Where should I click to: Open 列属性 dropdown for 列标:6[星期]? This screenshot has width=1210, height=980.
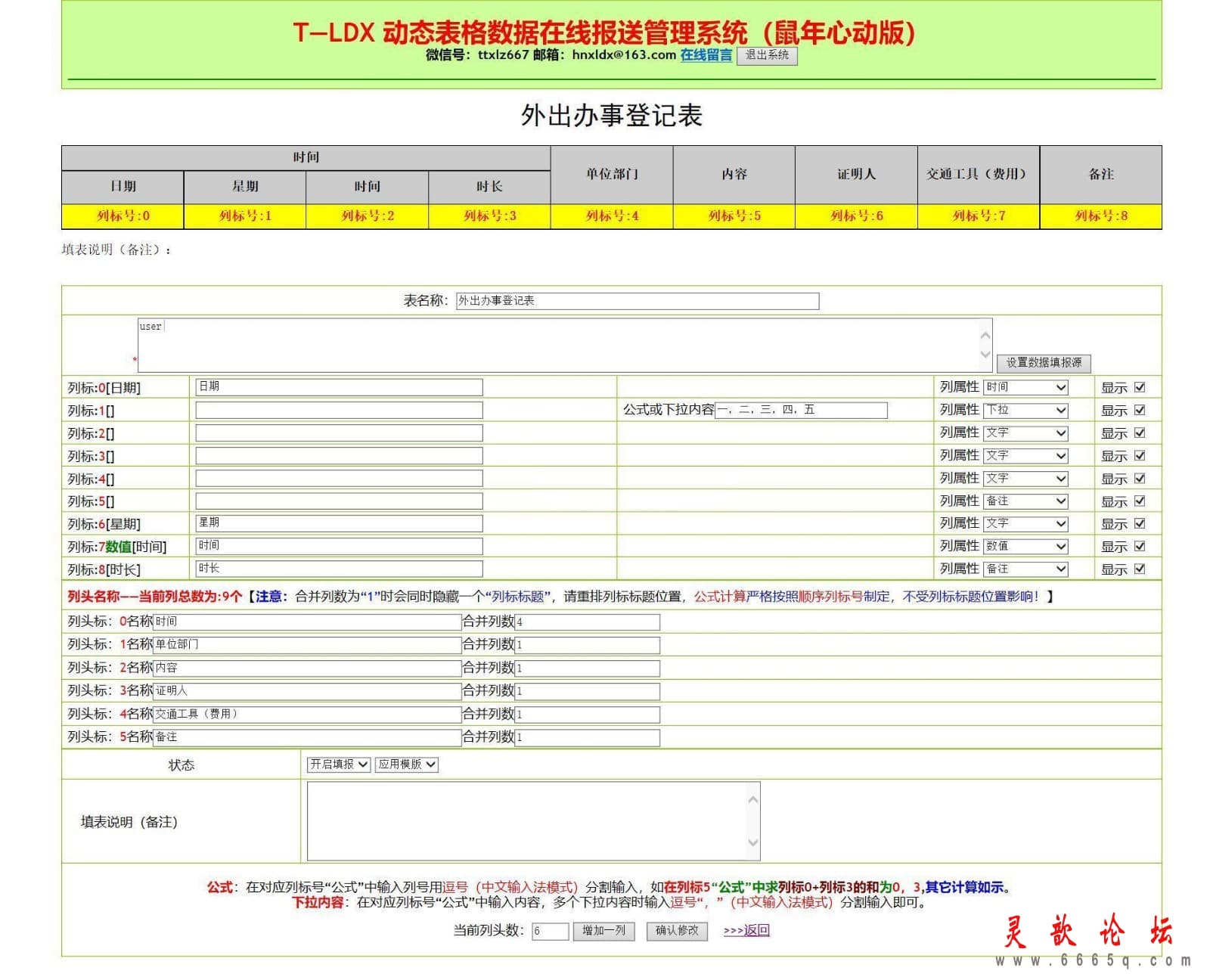coord(1025,523)
